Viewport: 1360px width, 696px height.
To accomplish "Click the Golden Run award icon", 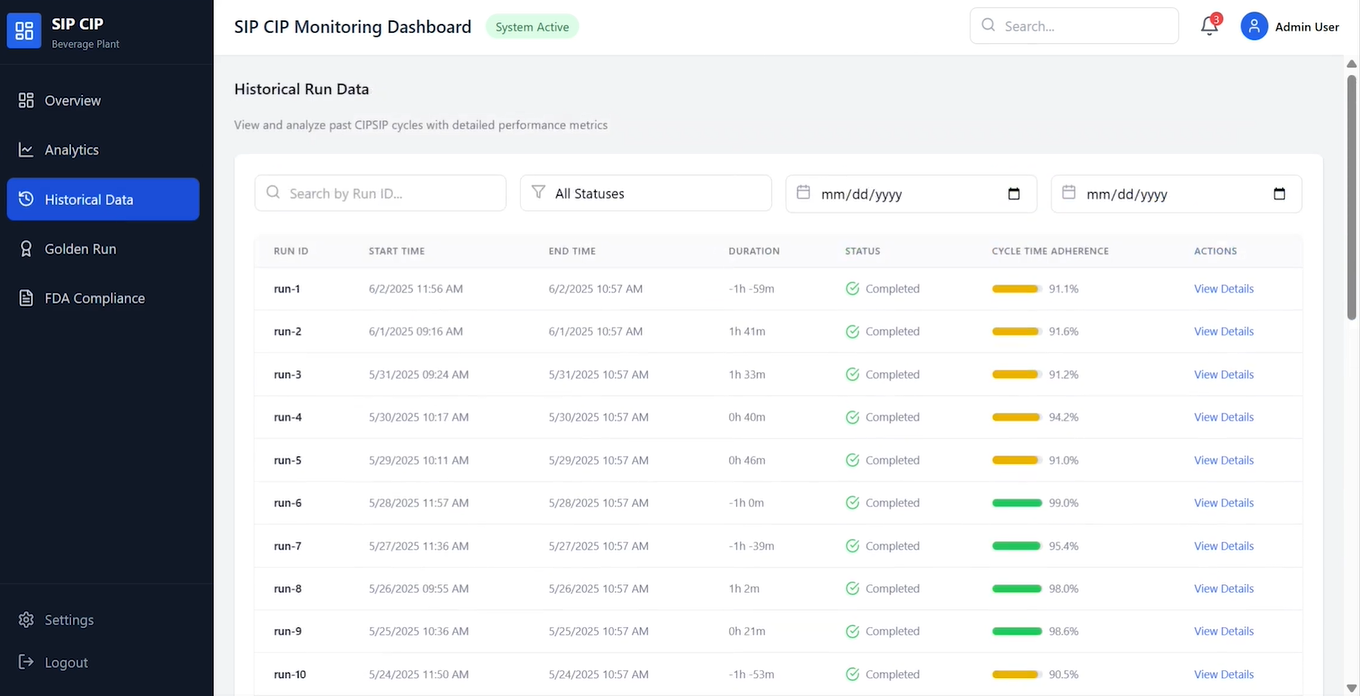I will tap(26, 249).
